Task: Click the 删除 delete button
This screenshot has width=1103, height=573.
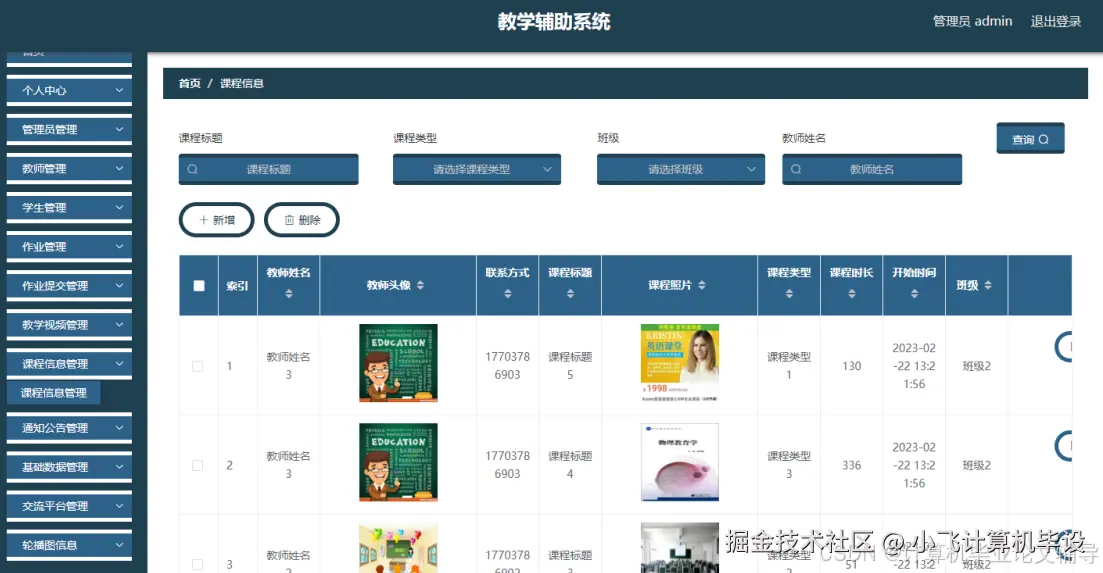Action: (302, 220)
